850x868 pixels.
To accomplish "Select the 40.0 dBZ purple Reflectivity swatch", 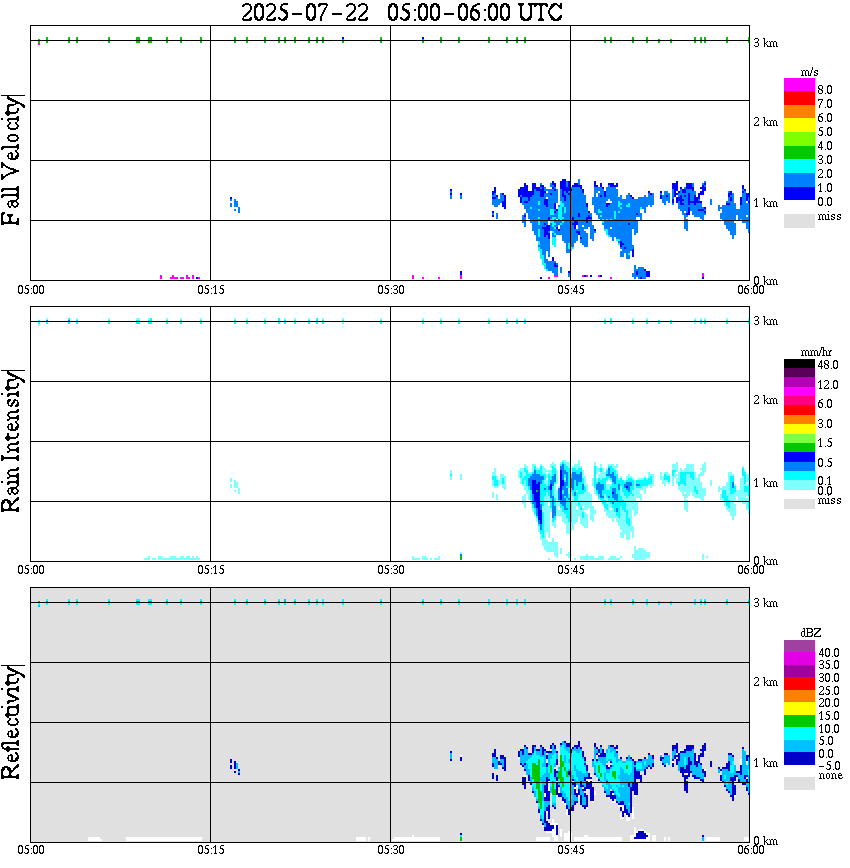I will 799,646.
